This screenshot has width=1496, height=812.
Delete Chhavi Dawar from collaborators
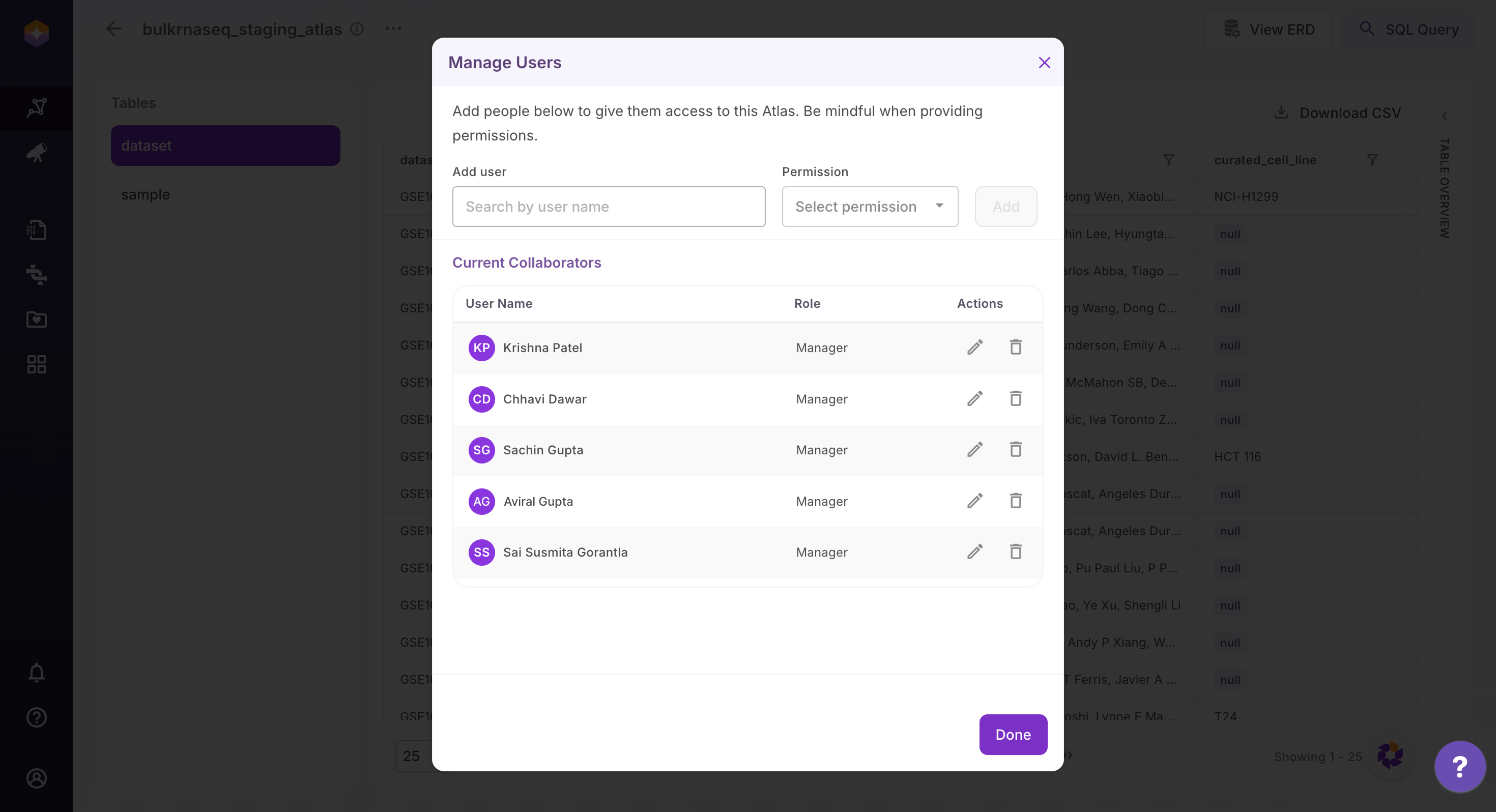click(1015, 398)
